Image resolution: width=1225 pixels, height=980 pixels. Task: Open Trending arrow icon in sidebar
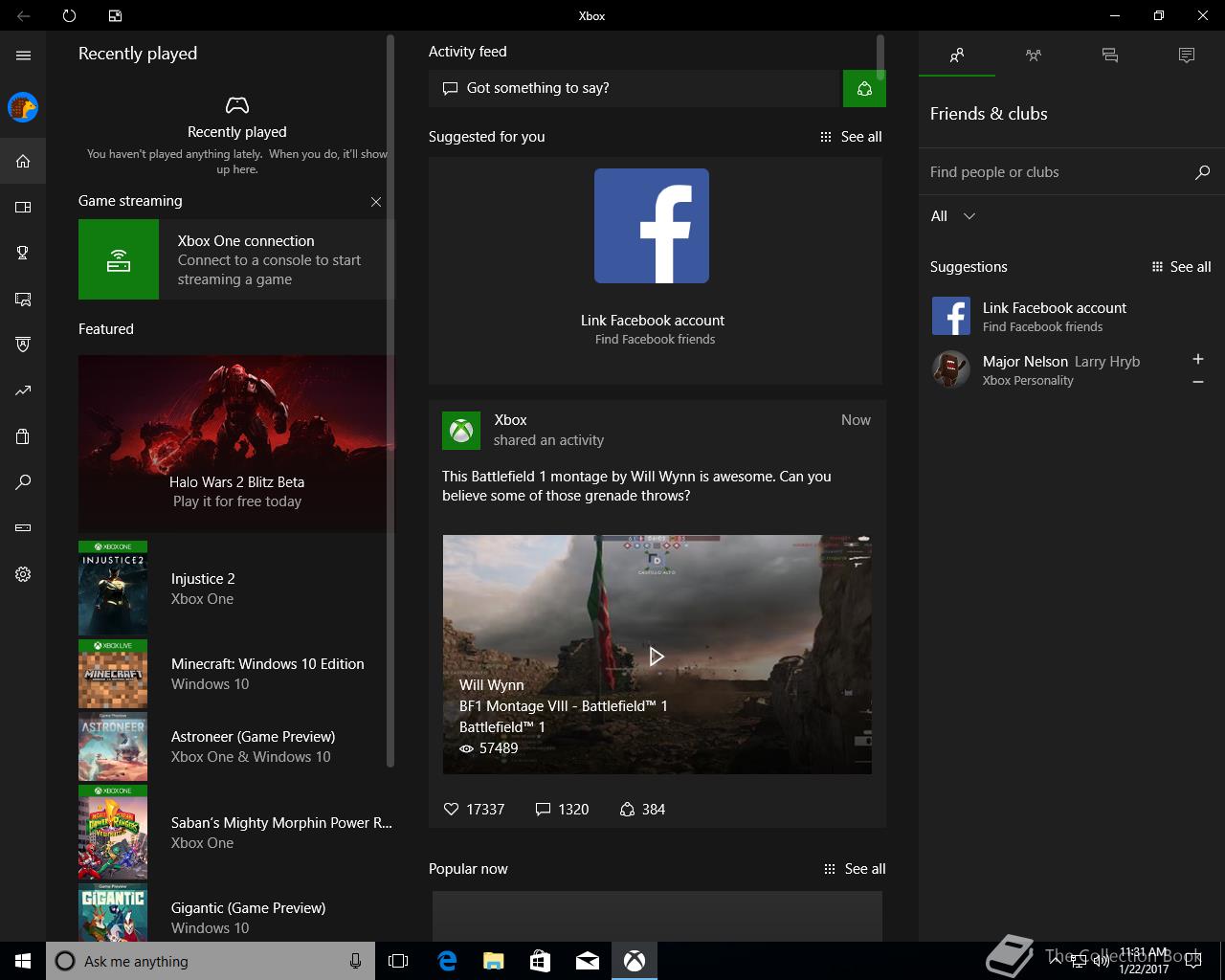[23, 390]
